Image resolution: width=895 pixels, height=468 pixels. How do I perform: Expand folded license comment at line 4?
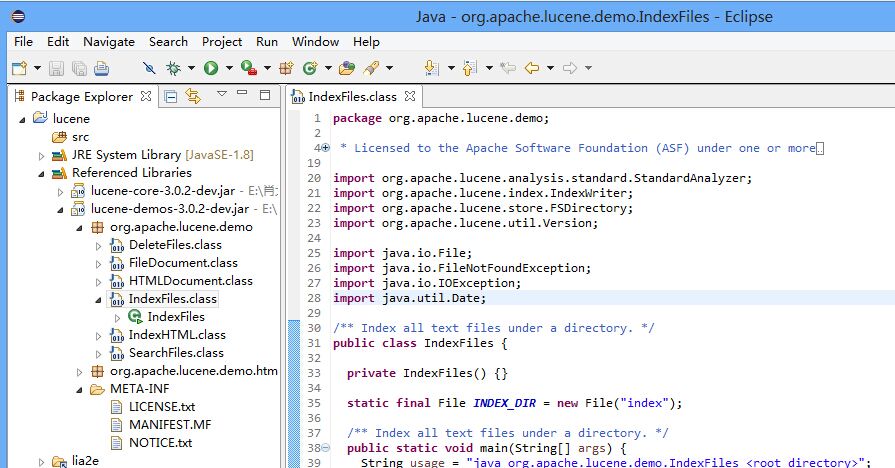coord(326,148)
